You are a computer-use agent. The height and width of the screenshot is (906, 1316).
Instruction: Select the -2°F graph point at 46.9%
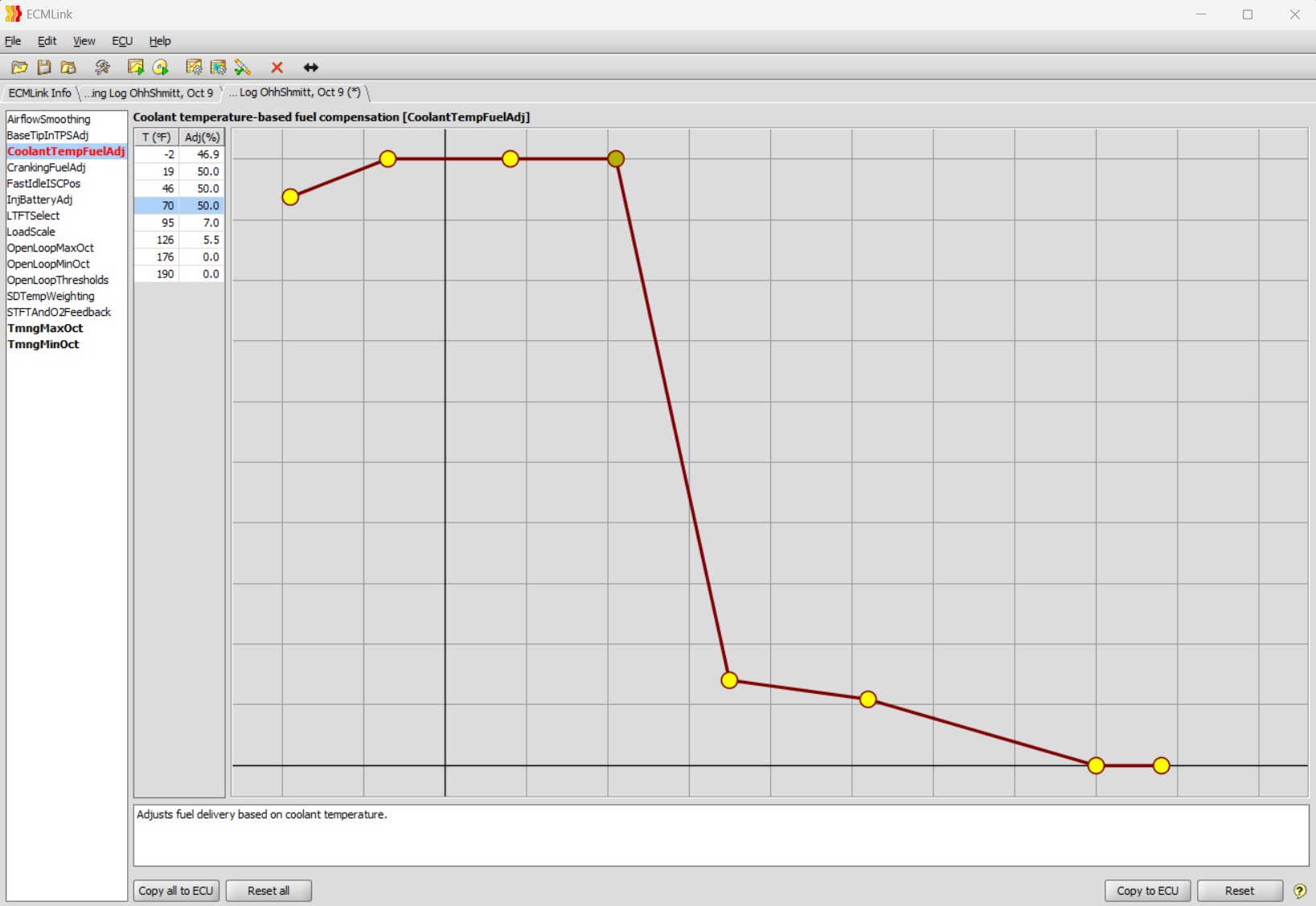pos(290,197)
